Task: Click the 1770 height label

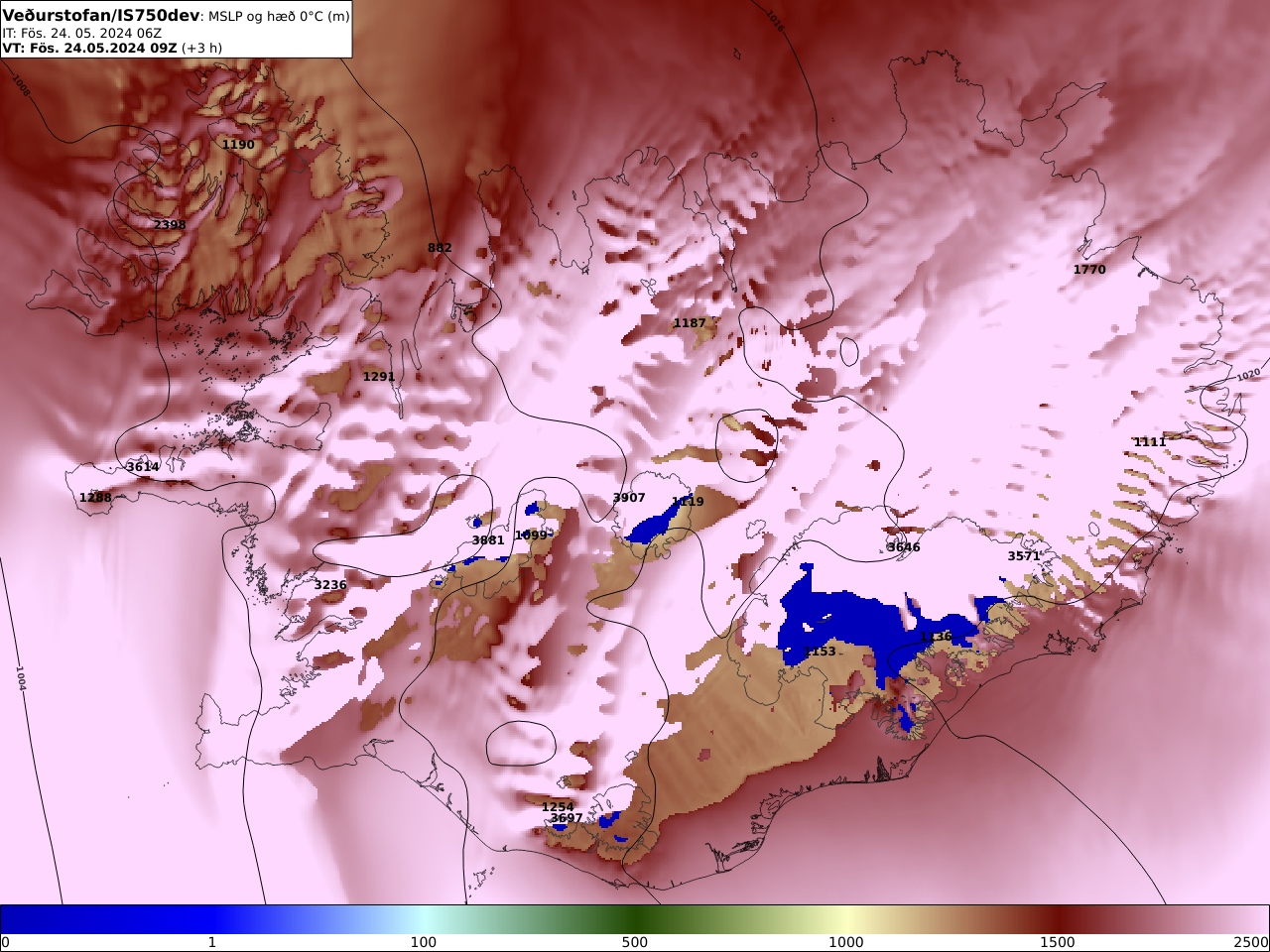Action: coord(1089,270)
